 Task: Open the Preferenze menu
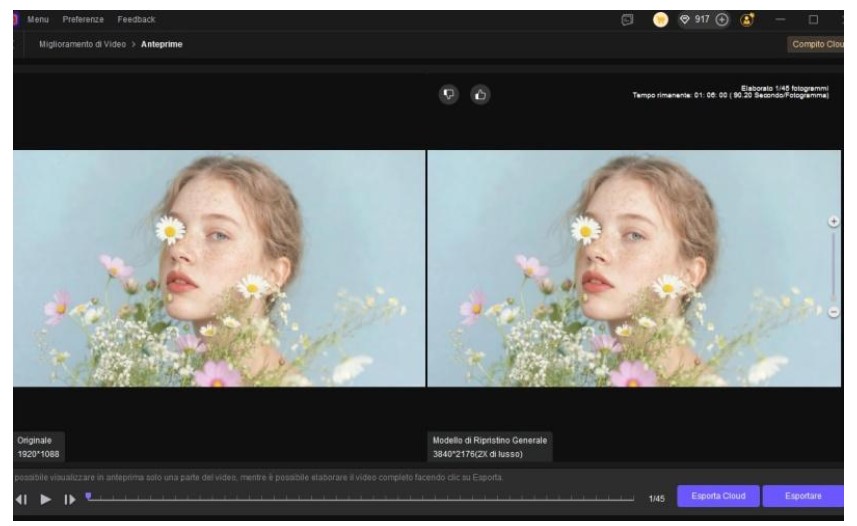tap(83, 19)
